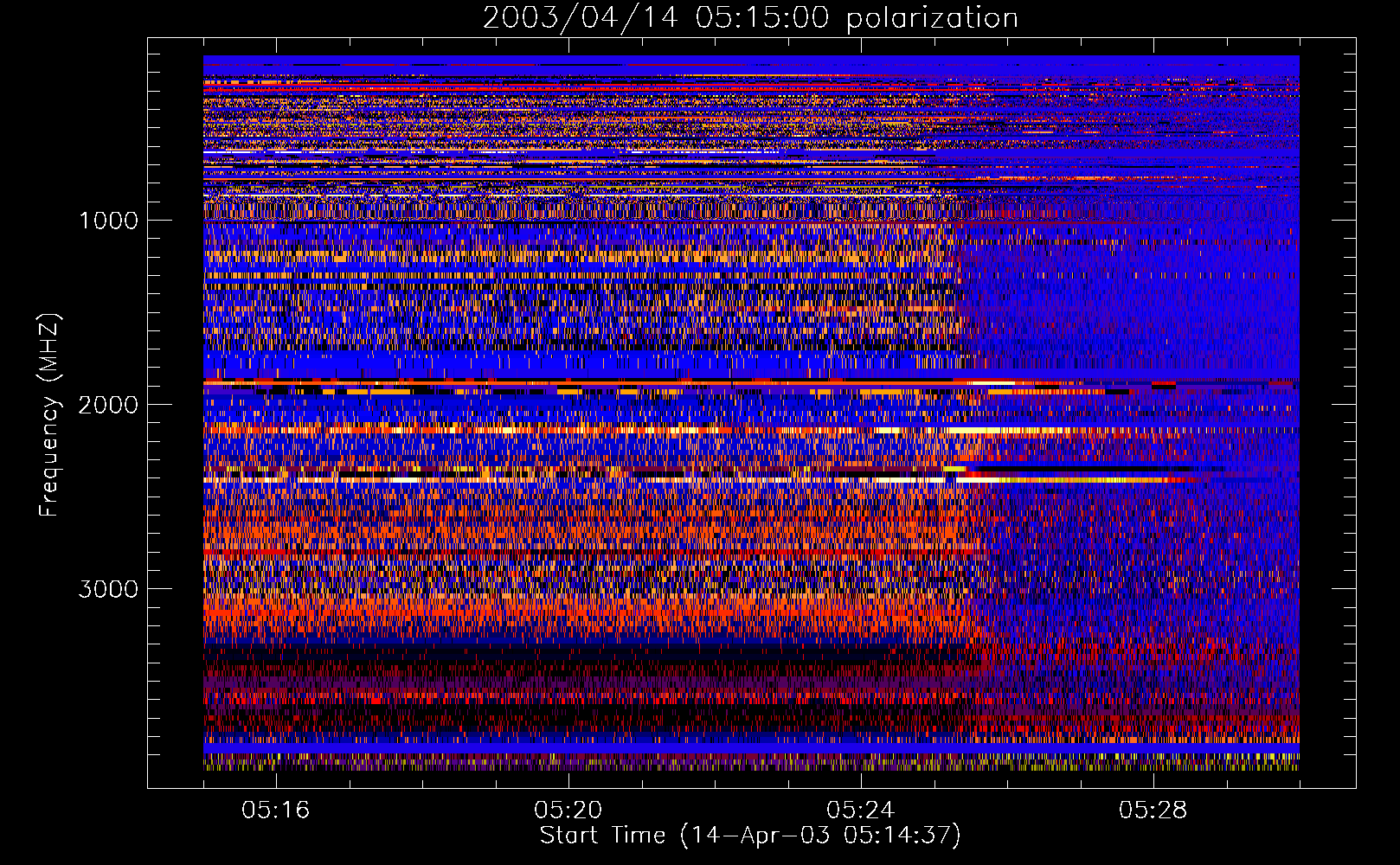Click the plot title '2003/04/14 05:15:00 polarization'
Image resolution: width=1400 pixels, height=865 pixels.
750,17
